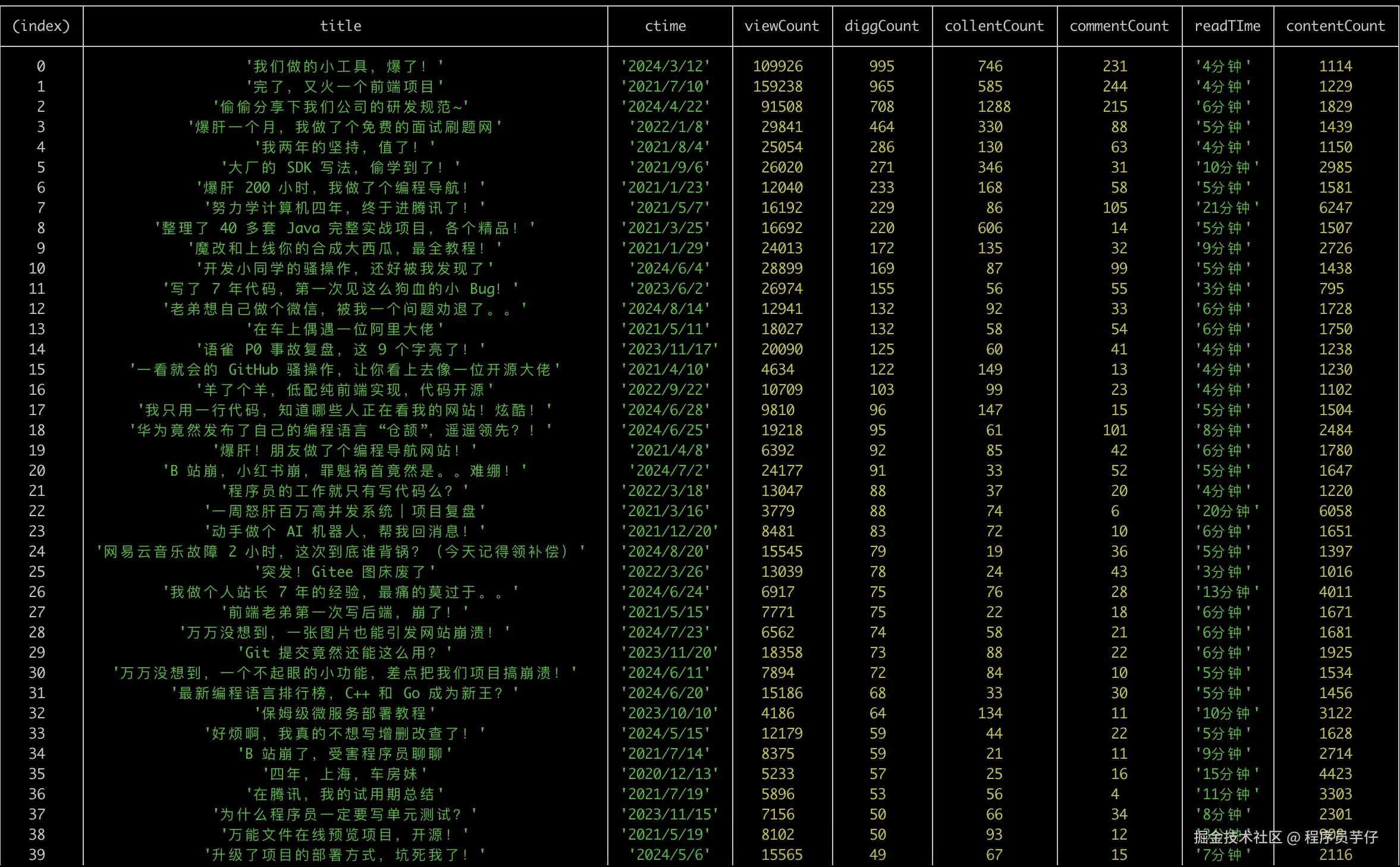Click collentCount value 1288
1400x867 pixels.
pyautogui.click(x=994, y=106)
